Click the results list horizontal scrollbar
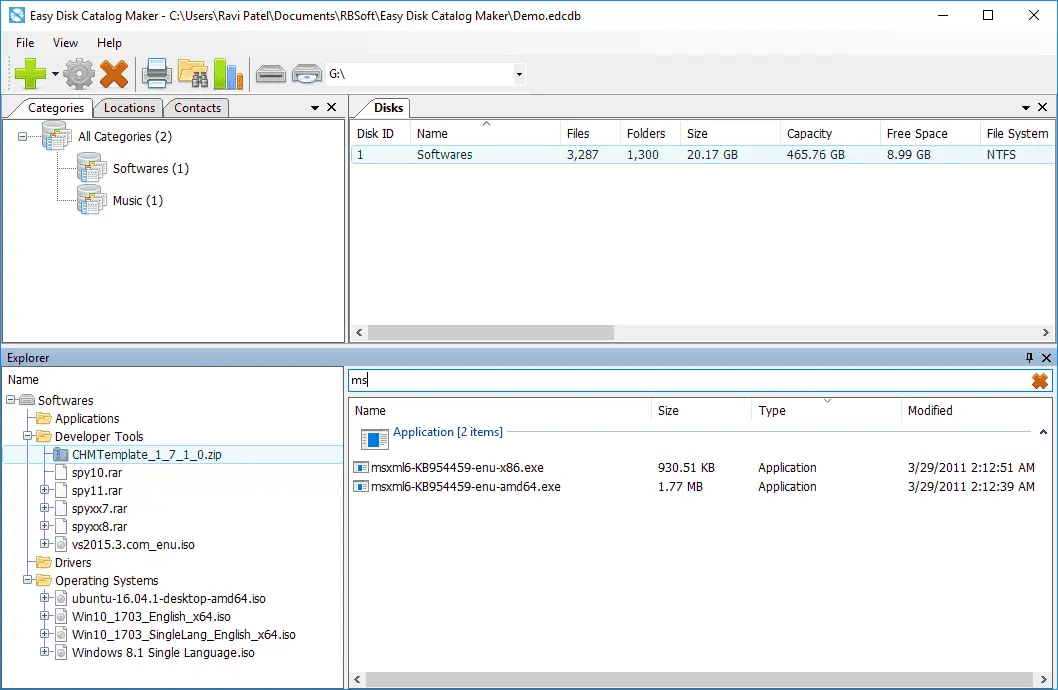The image size is (1058, 690). click(700, 679)
